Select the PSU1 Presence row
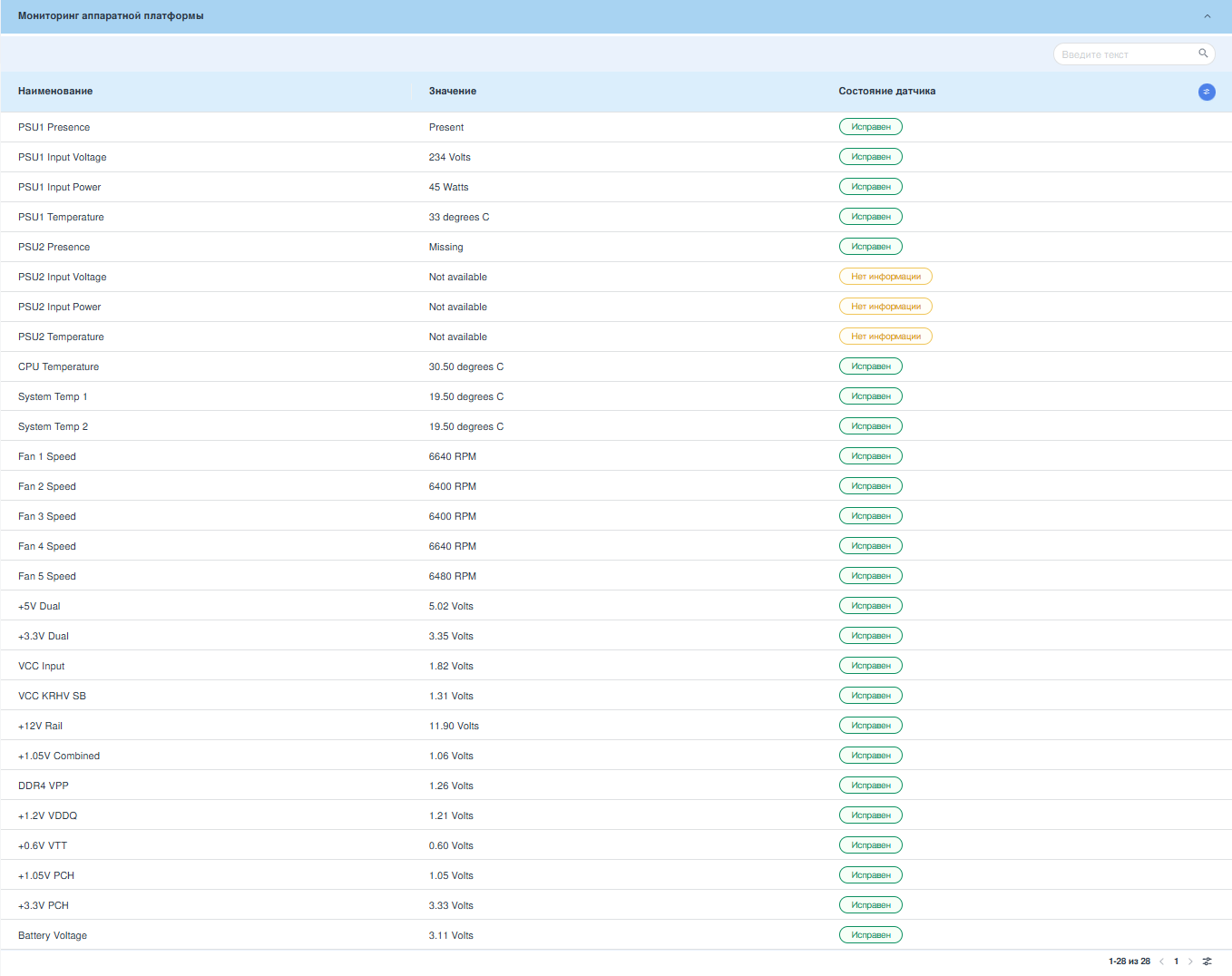 click(x=54, y=128)
